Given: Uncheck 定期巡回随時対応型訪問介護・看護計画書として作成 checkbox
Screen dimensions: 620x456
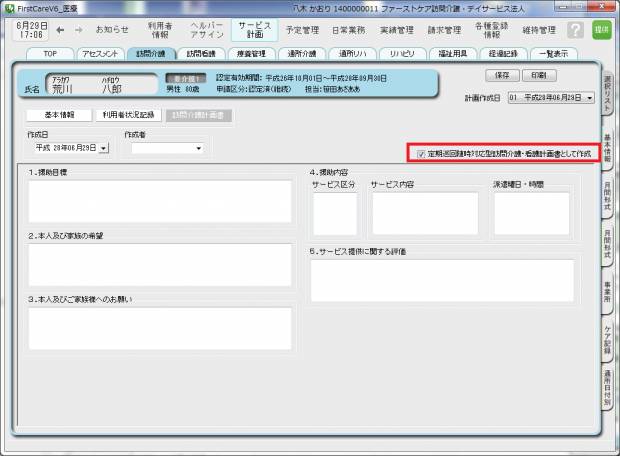Looking at the screenshot, I should 421,154.
